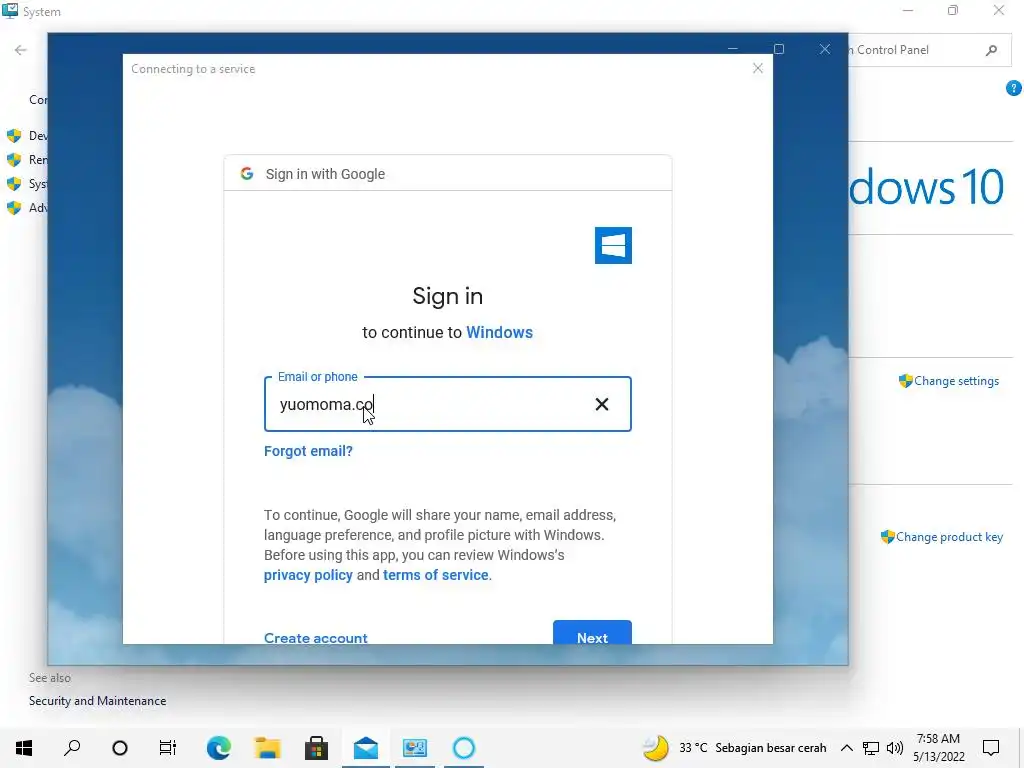The width and height of the screenshot is (1024, 768).
Task: Show hidden tray icons chevron
Action: pyautogui.click(x=846, y=748)
